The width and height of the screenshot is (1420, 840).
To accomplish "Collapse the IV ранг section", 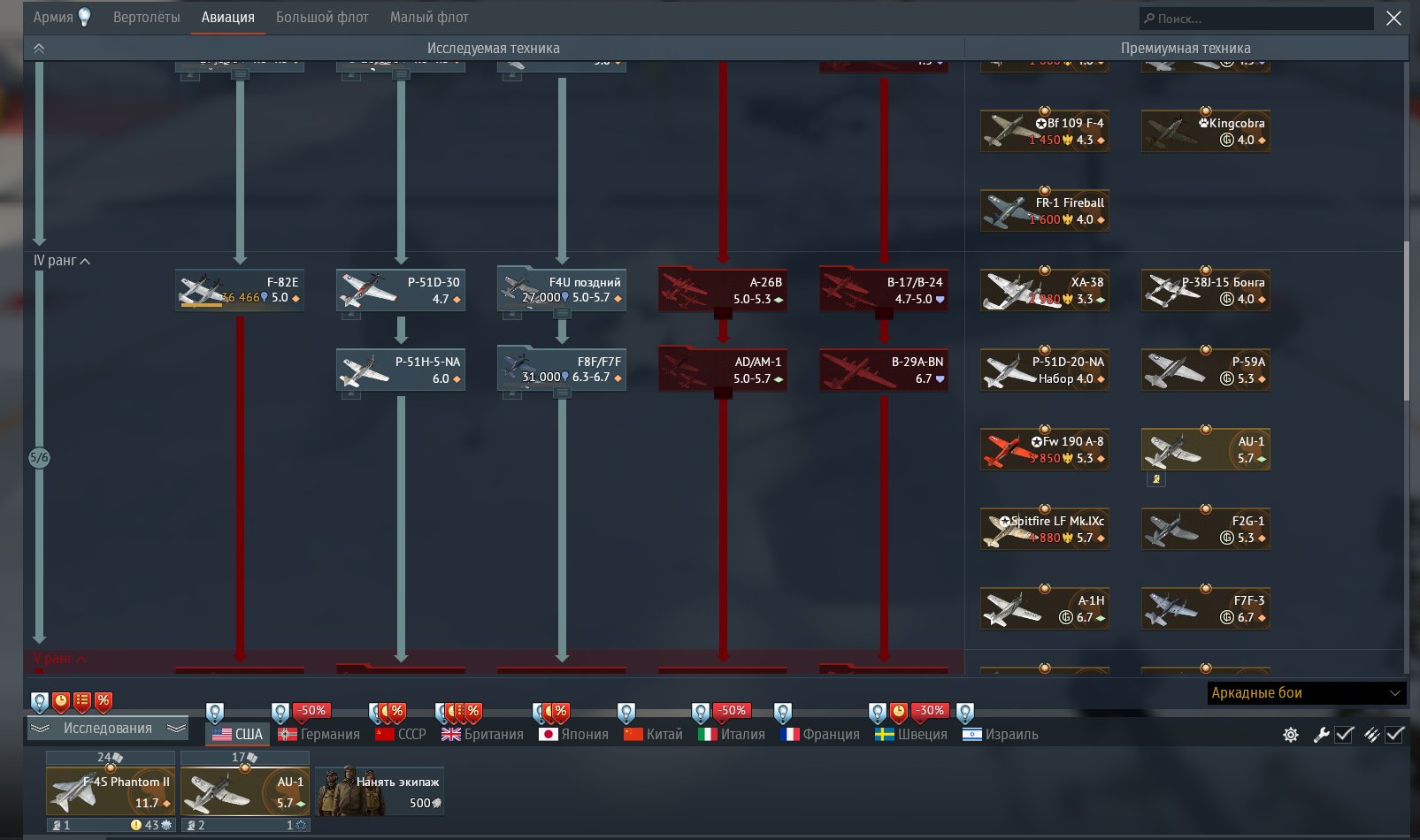I will pyautogui.click(x=62, y=261).
